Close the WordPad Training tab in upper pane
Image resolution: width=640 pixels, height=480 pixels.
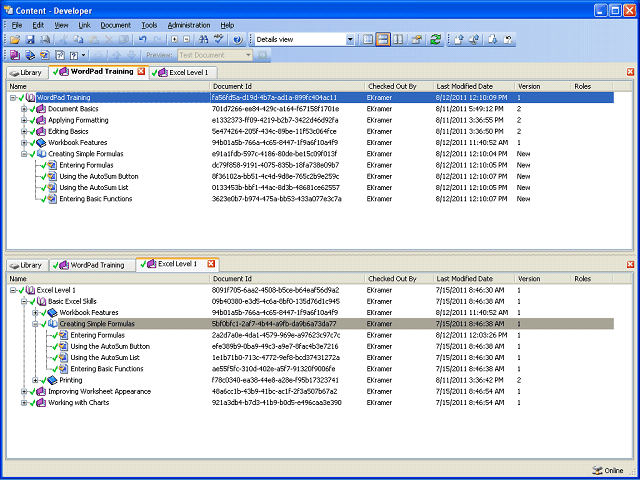(x=141, y=71)
